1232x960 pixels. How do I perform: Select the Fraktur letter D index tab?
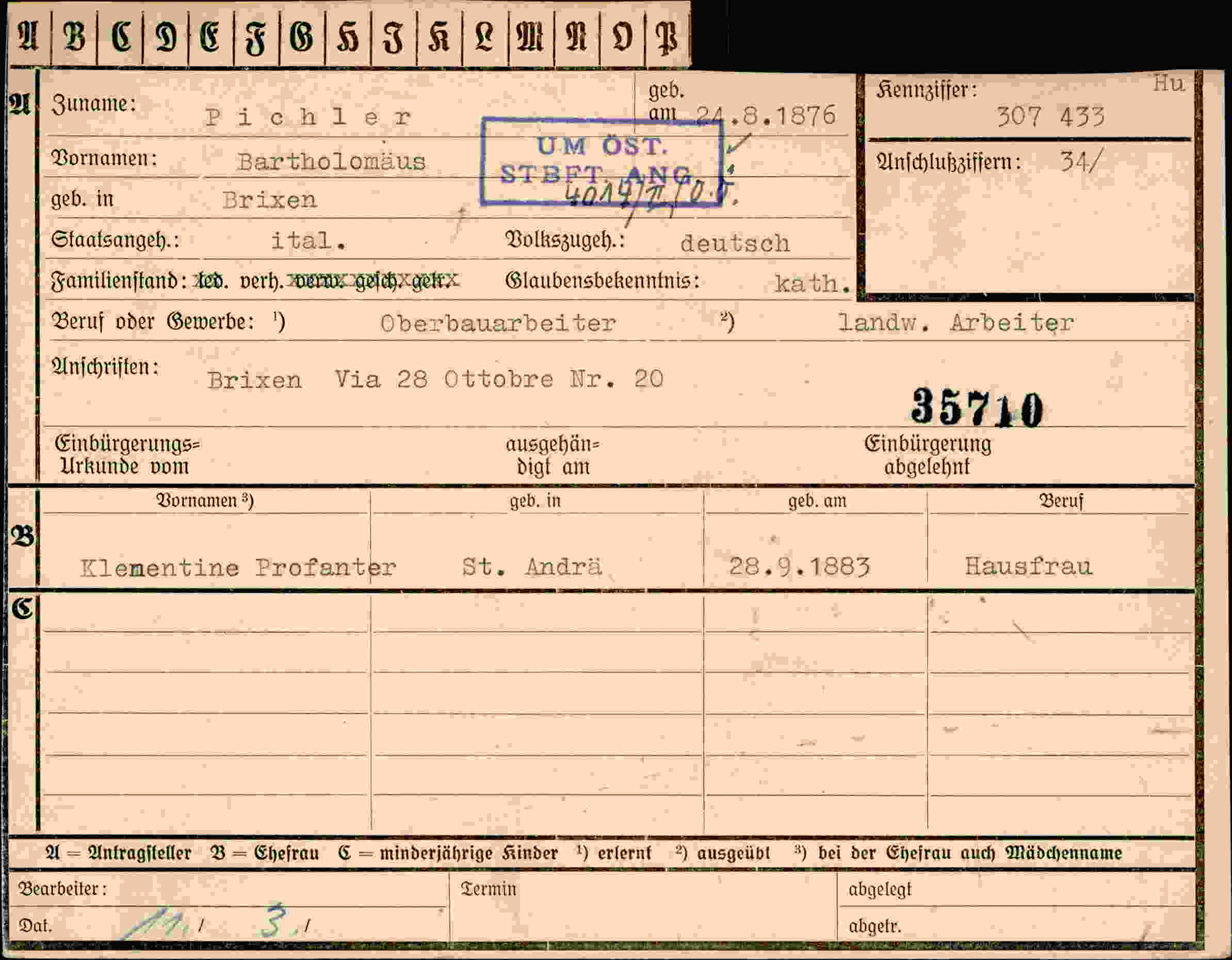(165, 37)
